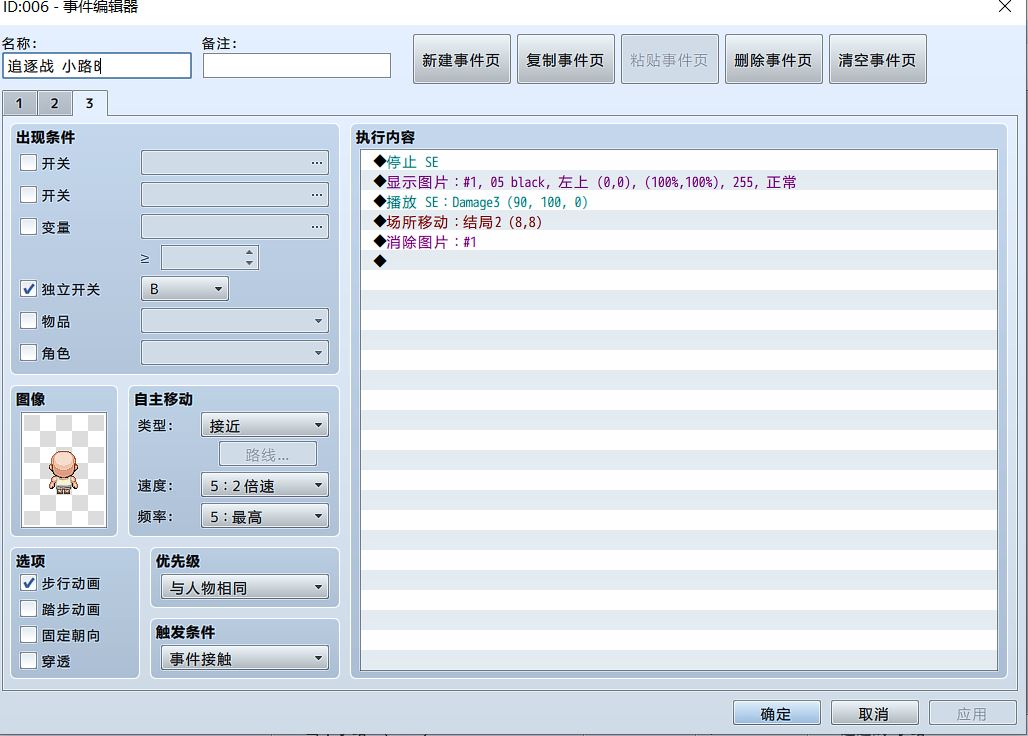
Task: Close the 事件编辑器 window
Action: pyautogui.click(x=1004, y=7)
